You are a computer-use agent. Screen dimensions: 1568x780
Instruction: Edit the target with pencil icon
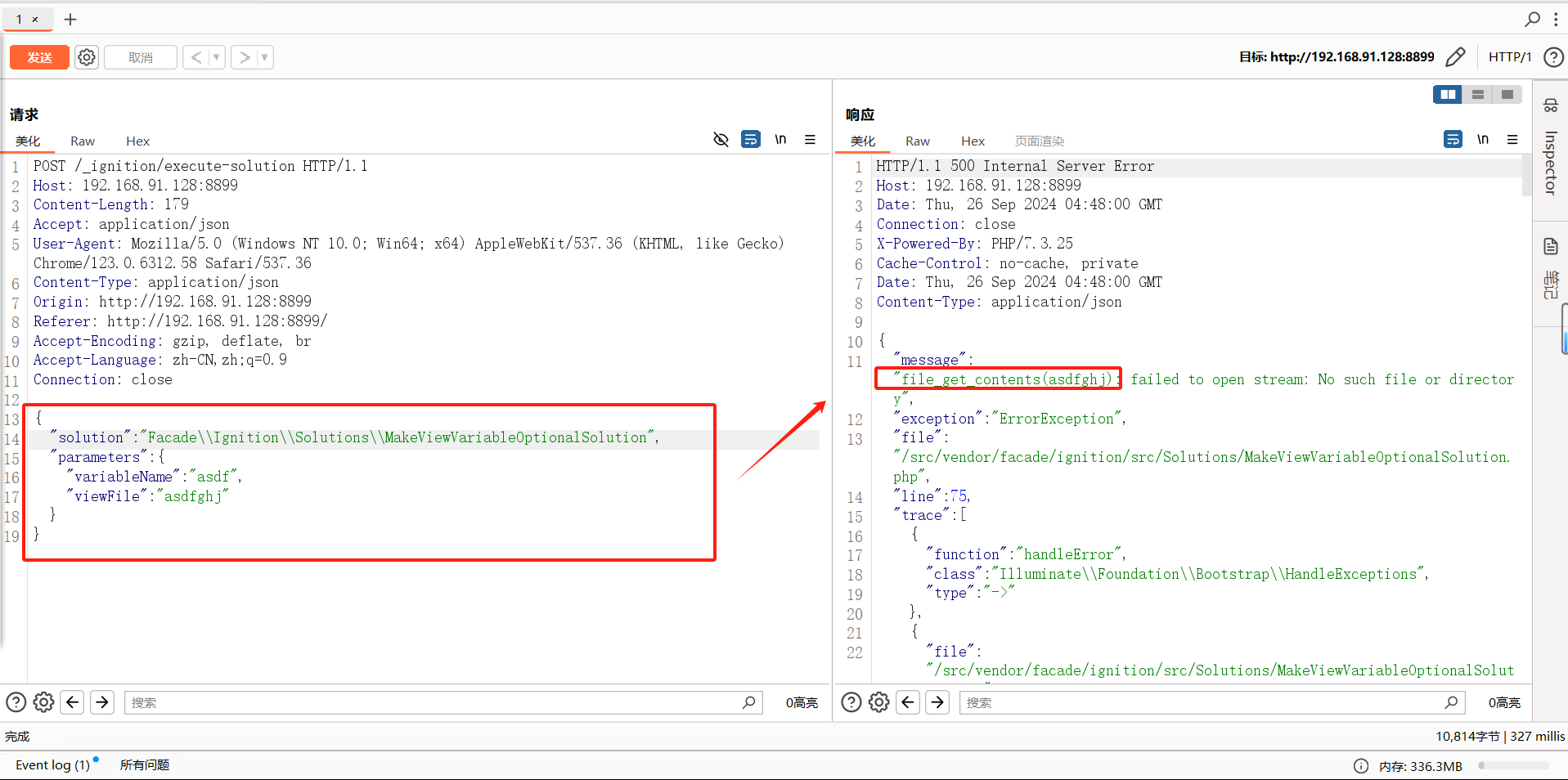coord(1455,57)
